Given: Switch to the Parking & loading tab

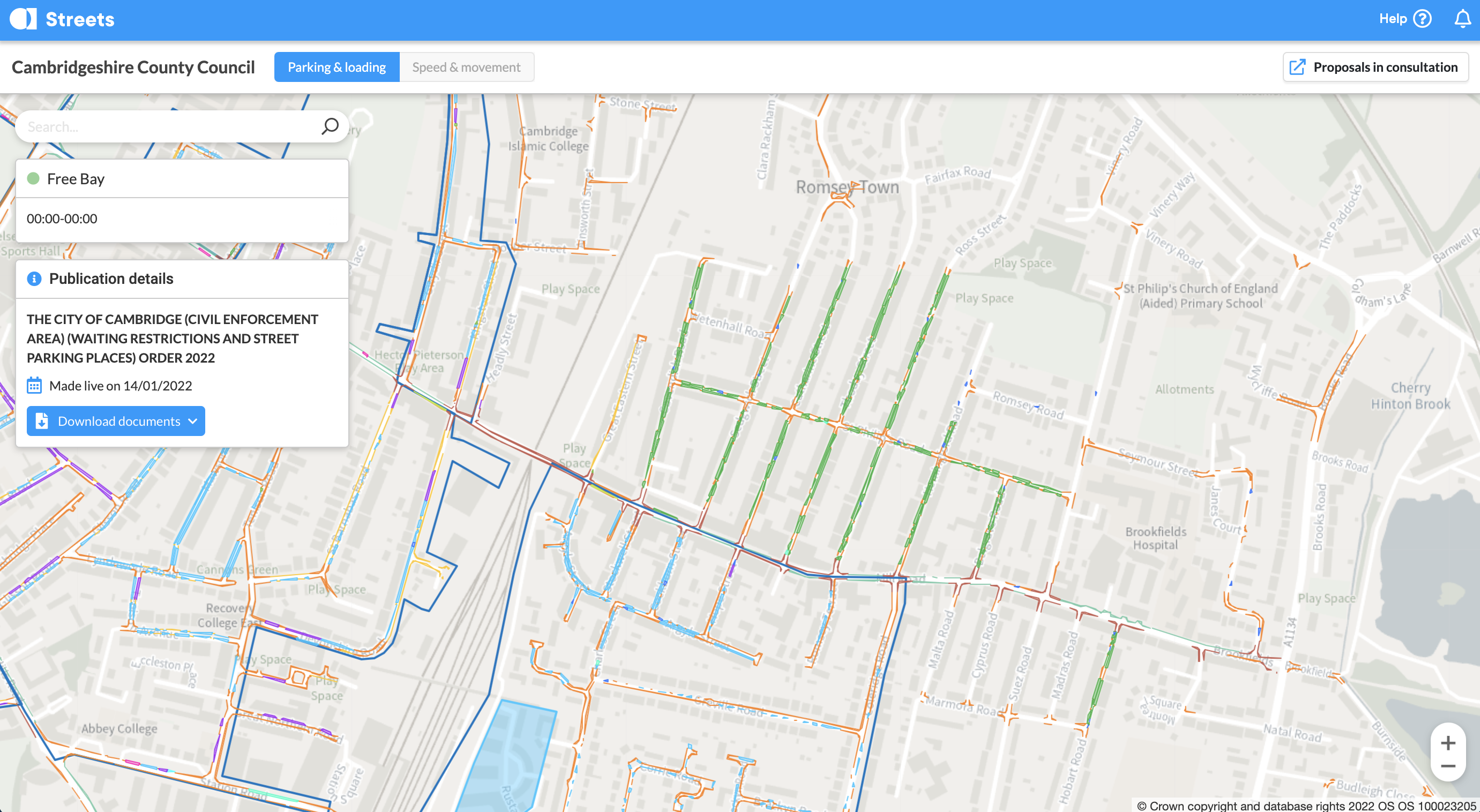Looking at the screenshot, I should point(337,67).
